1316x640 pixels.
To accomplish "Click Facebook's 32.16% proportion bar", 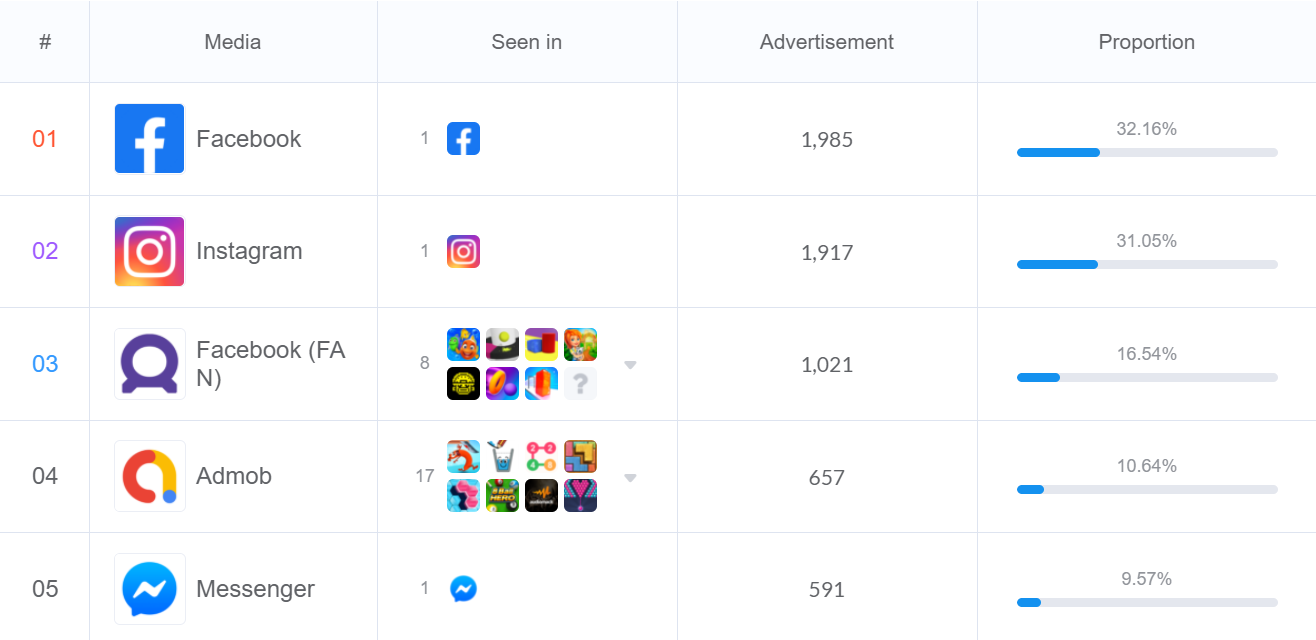I will pos(1146,152).
